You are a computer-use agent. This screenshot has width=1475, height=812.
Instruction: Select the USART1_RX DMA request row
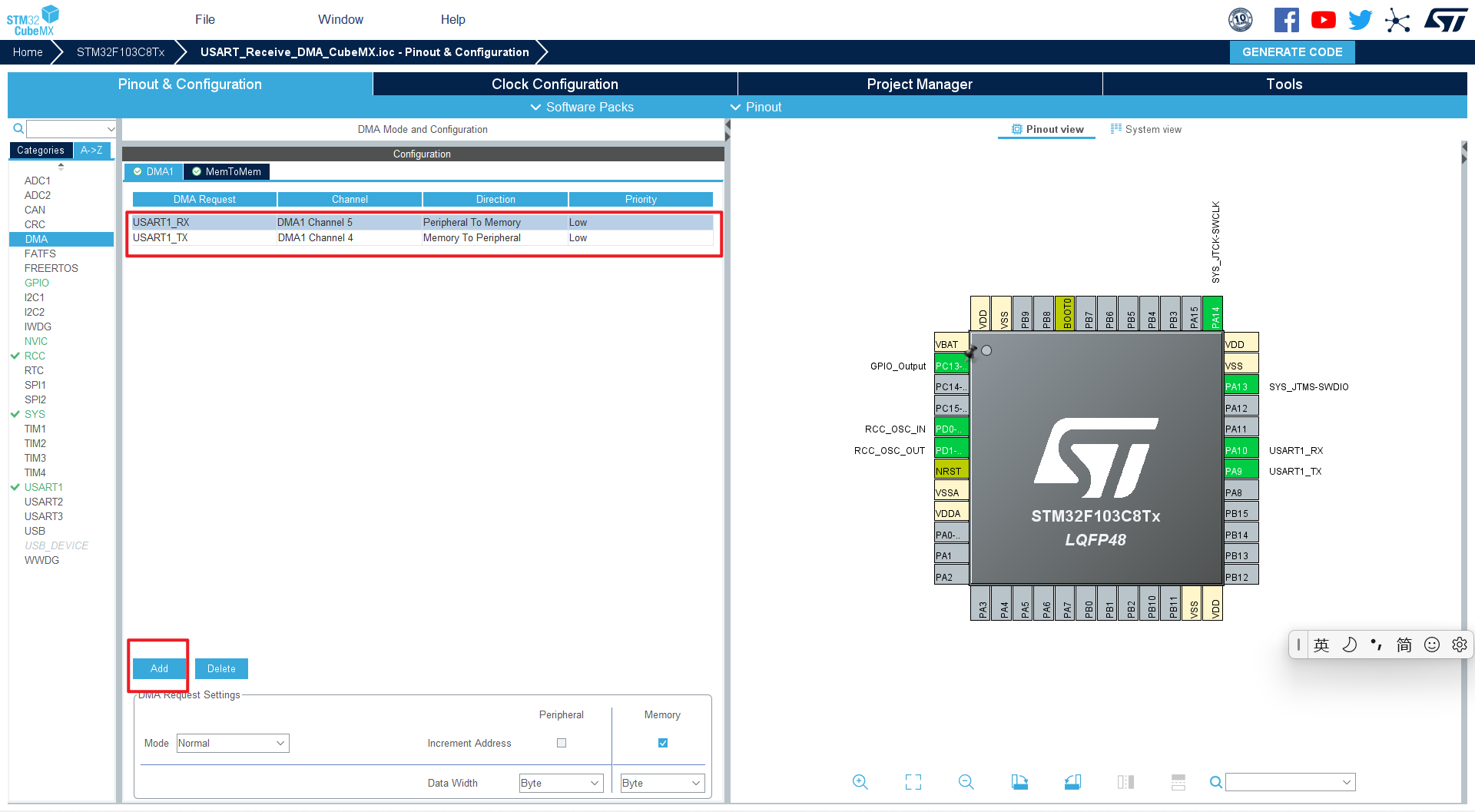[x=423, y=222]
